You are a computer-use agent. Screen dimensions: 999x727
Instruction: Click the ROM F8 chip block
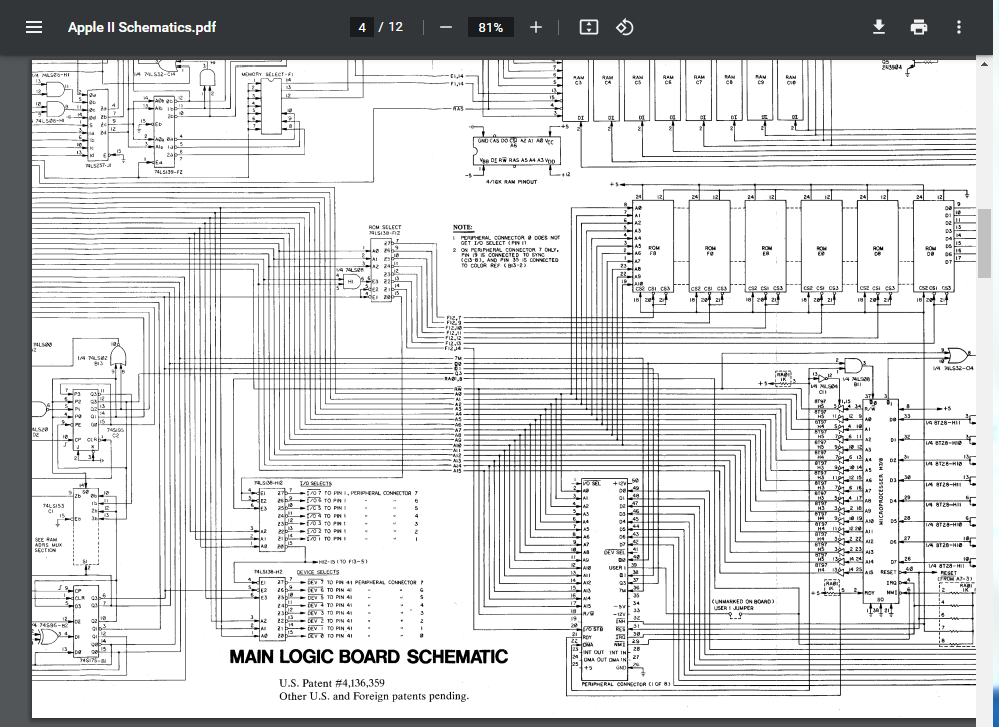tap(654, 247)
